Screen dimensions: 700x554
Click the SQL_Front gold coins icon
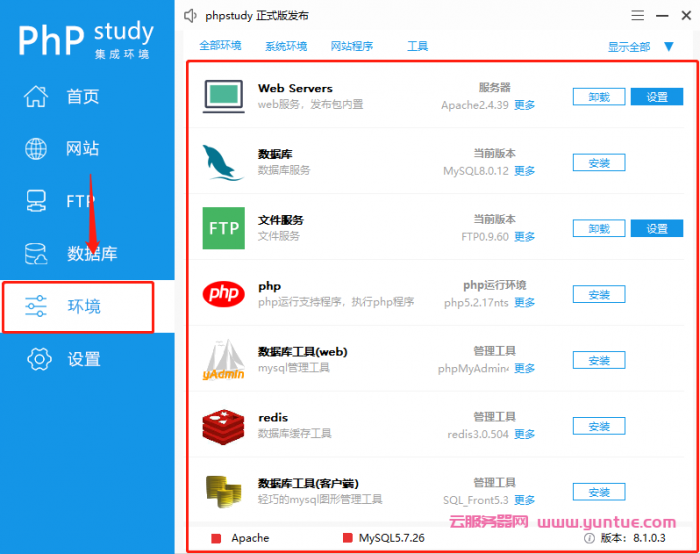pyautogui.click(x=224, y=491)
